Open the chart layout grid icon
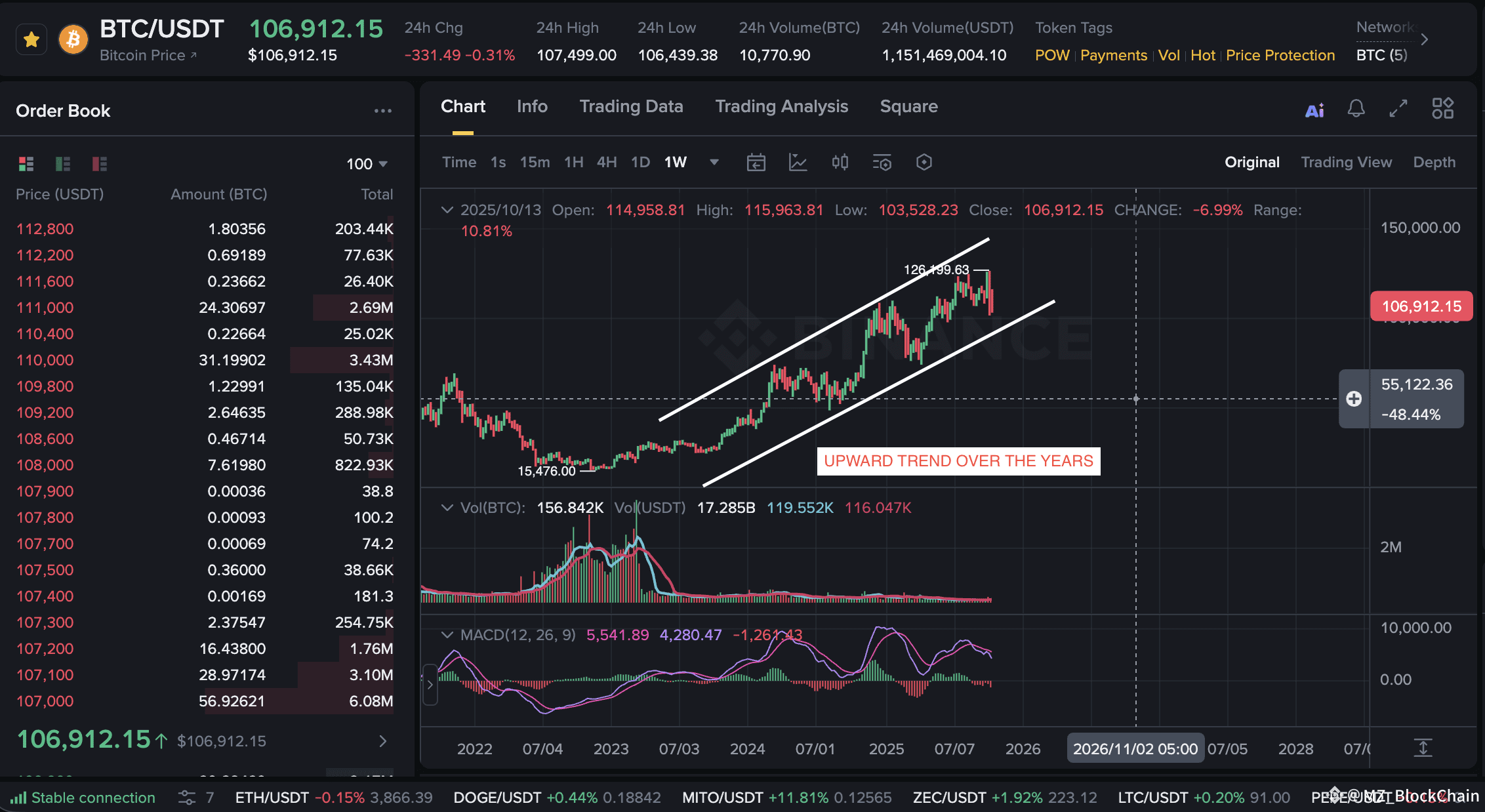 click(1442, 109)
